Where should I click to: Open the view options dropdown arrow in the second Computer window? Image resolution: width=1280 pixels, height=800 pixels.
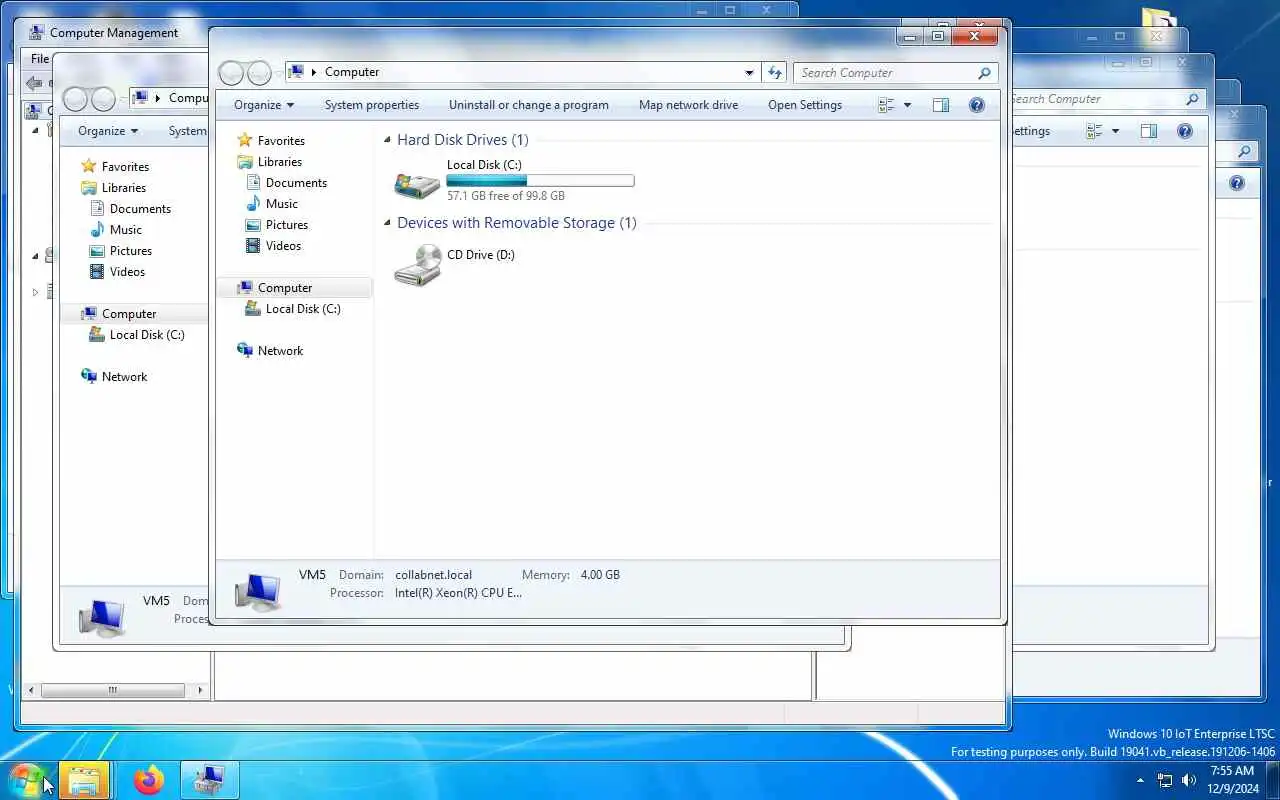click(x=1115, y=131)
